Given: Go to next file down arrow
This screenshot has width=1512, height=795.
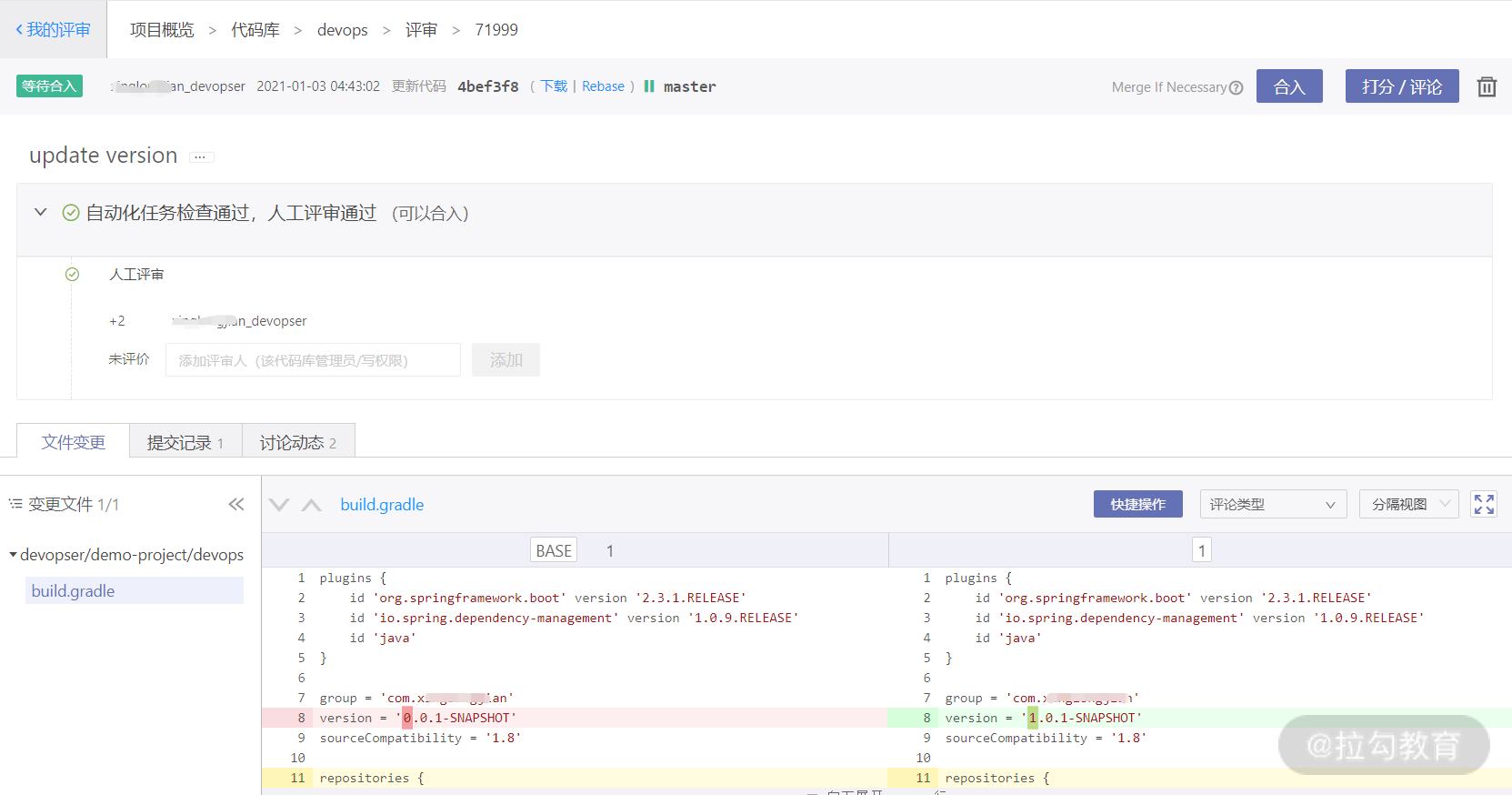Looking at the screenshot, I should pyautogui.click(x=279, y=505).
